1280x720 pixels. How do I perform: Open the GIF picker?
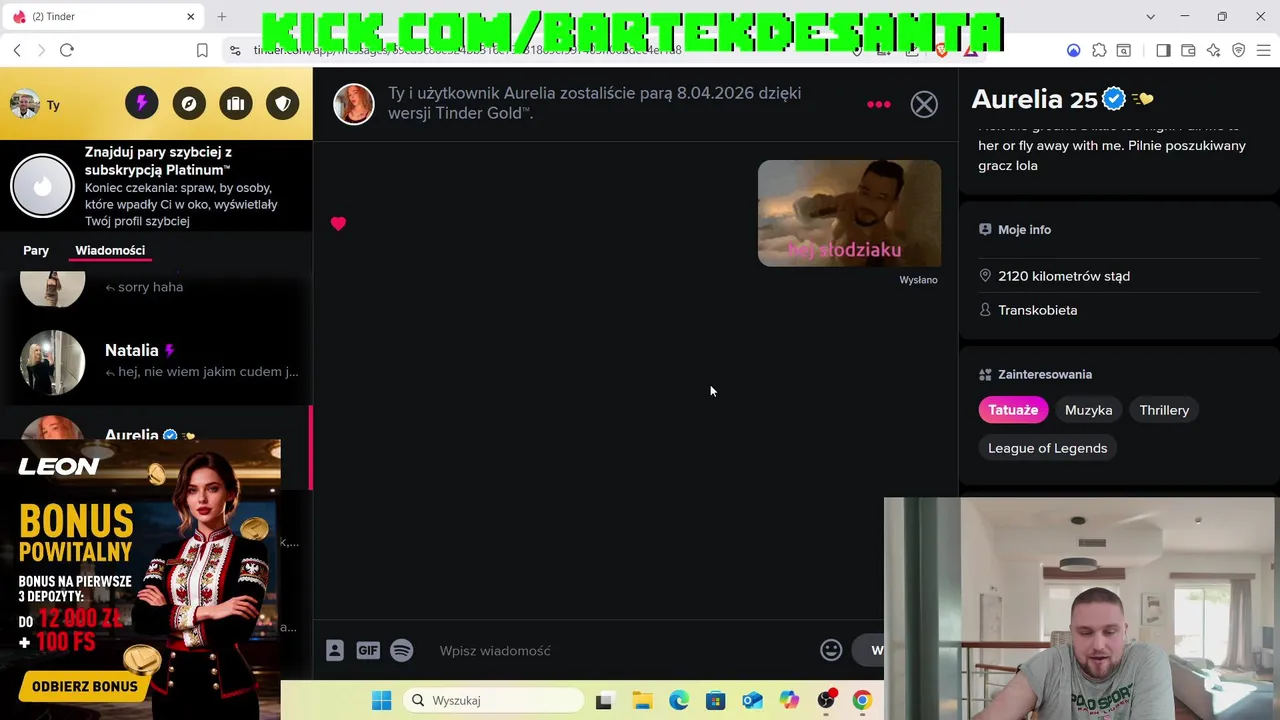(368, 651)
